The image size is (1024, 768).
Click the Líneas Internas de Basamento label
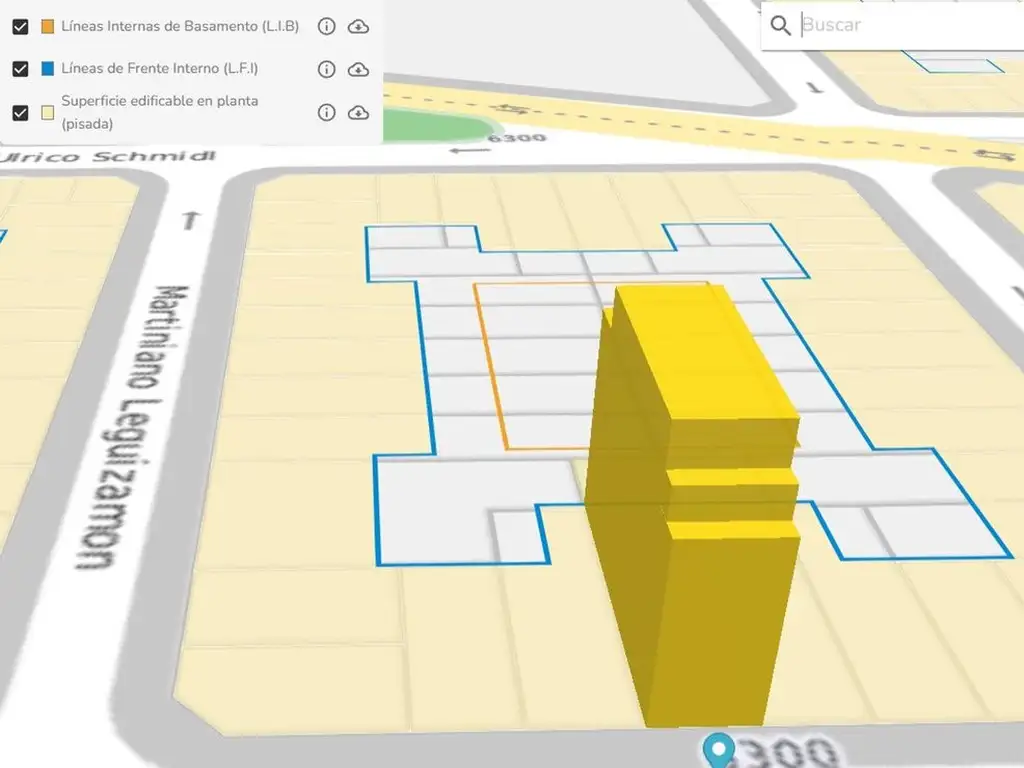180,27
